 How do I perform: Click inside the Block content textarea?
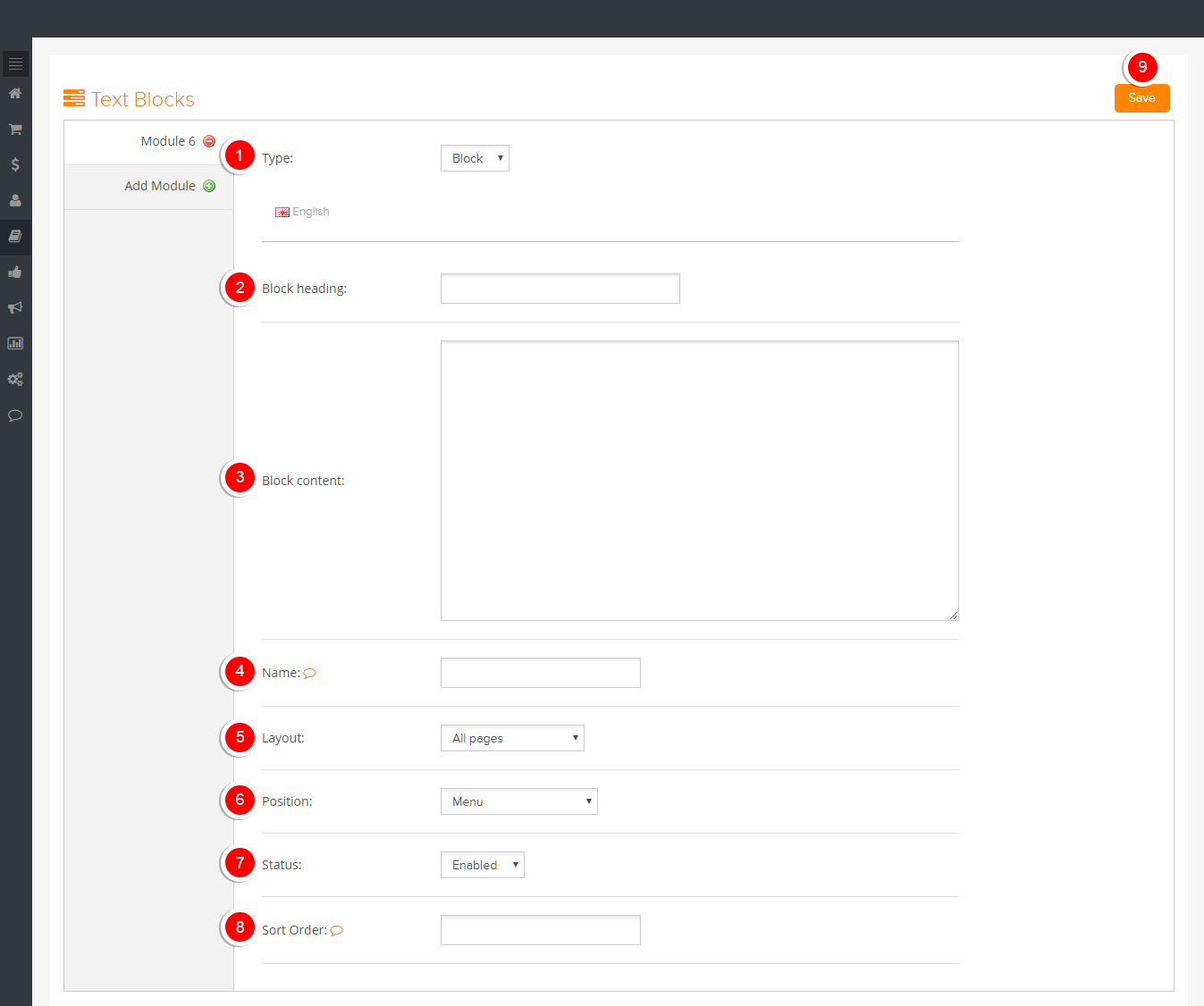tap(700, 481)
